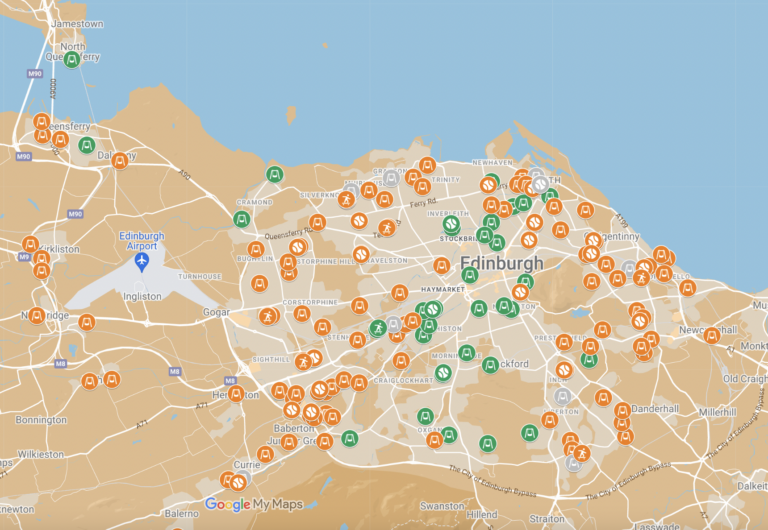Click the blue Edinburgh Airport plane pin
This screenshot has width=768, height=530.
click(142, 262)
